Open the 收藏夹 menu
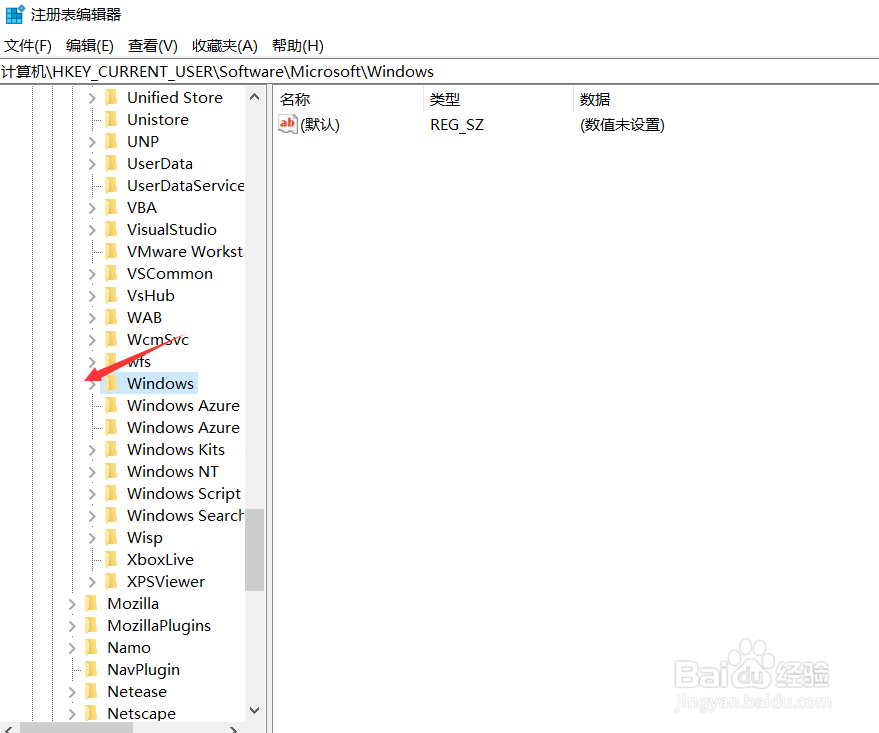Image resolution: width=879 pixels, height=733 pixels. [224, 45]
